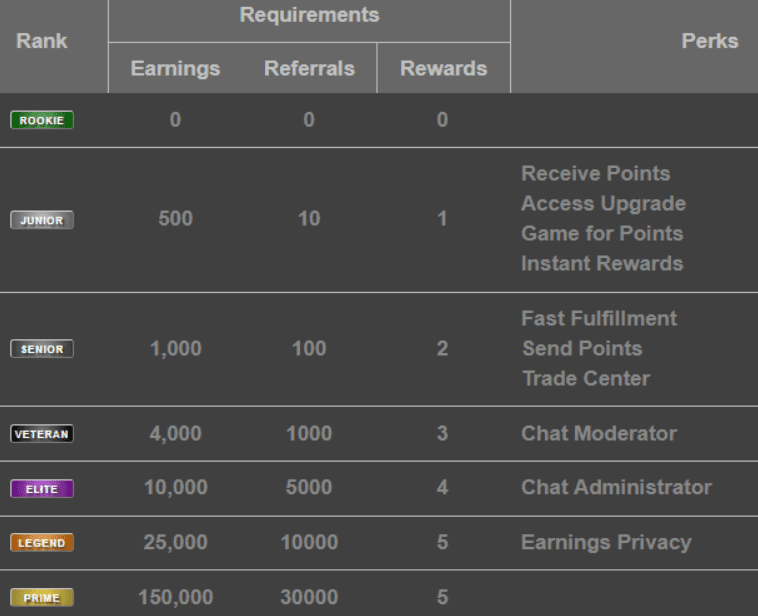Click the green ROOKIE rank badge

pyautogui.click(x=42, y=120)
